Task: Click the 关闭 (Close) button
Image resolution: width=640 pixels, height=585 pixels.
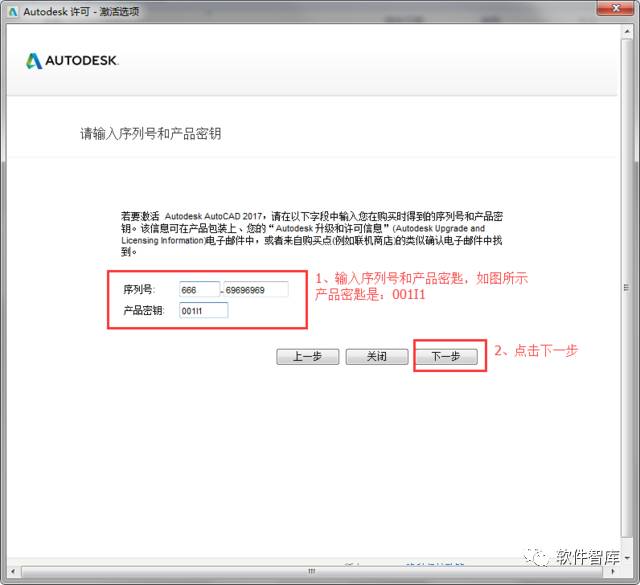Action: click(377, 356)
